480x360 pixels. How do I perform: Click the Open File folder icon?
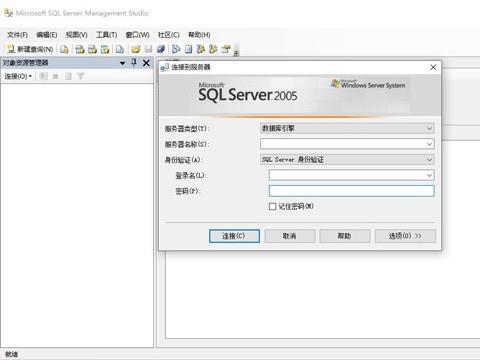click(x=135, y=49)
